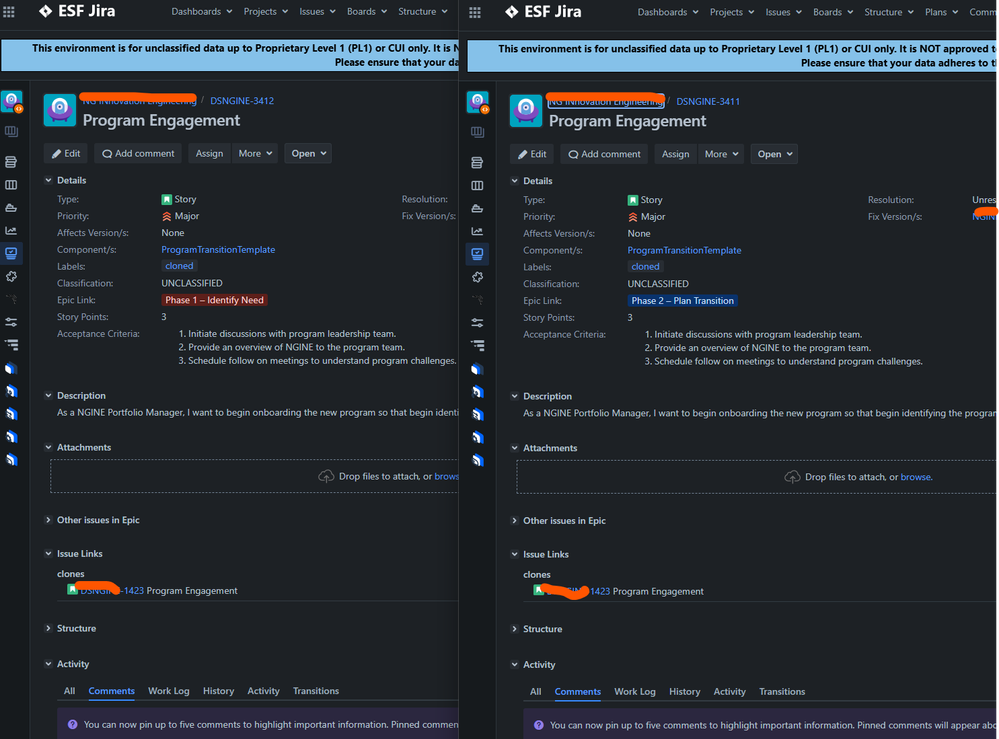Click the project avatar atop the left sidebar
This screenshot has width=999, height=739.
click(12, 101)
